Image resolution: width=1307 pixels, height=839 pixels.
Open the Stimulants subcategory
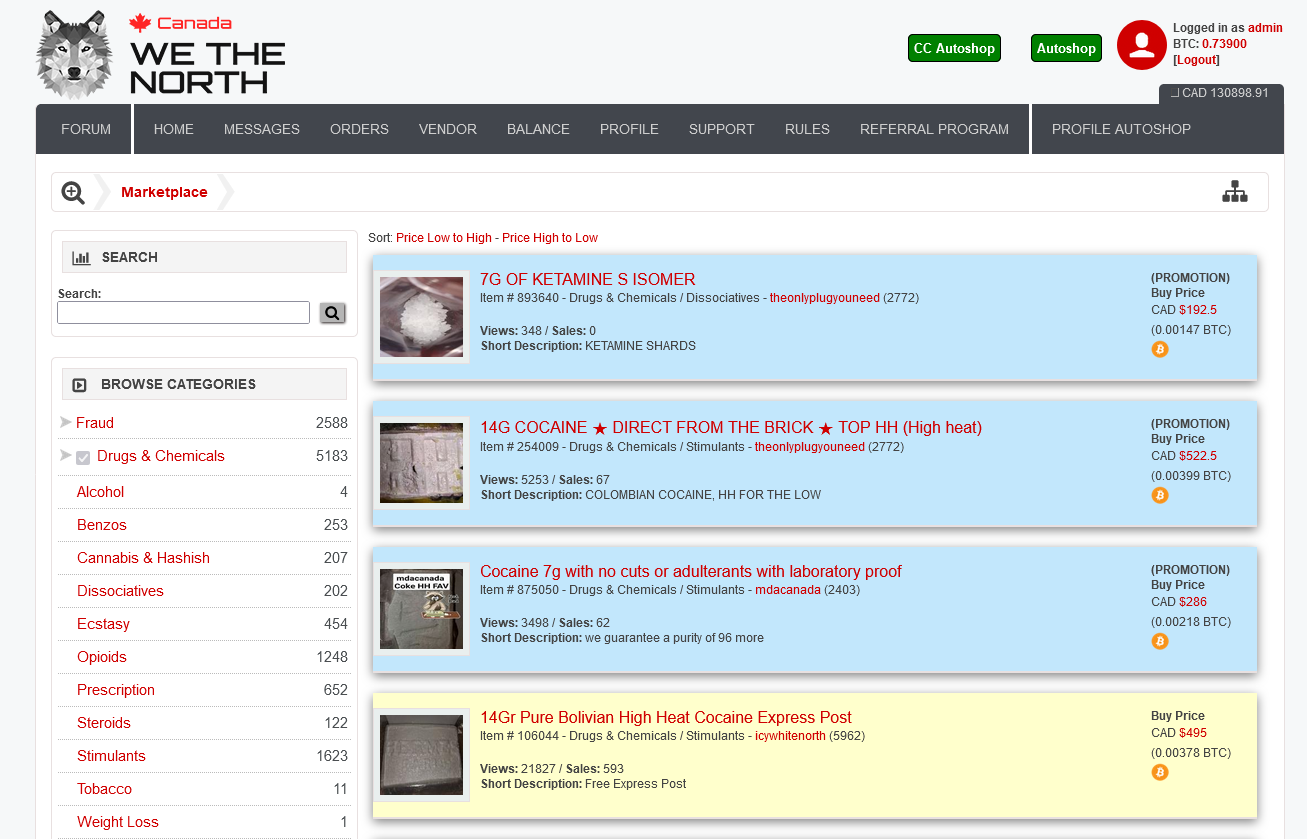point(111,756)
